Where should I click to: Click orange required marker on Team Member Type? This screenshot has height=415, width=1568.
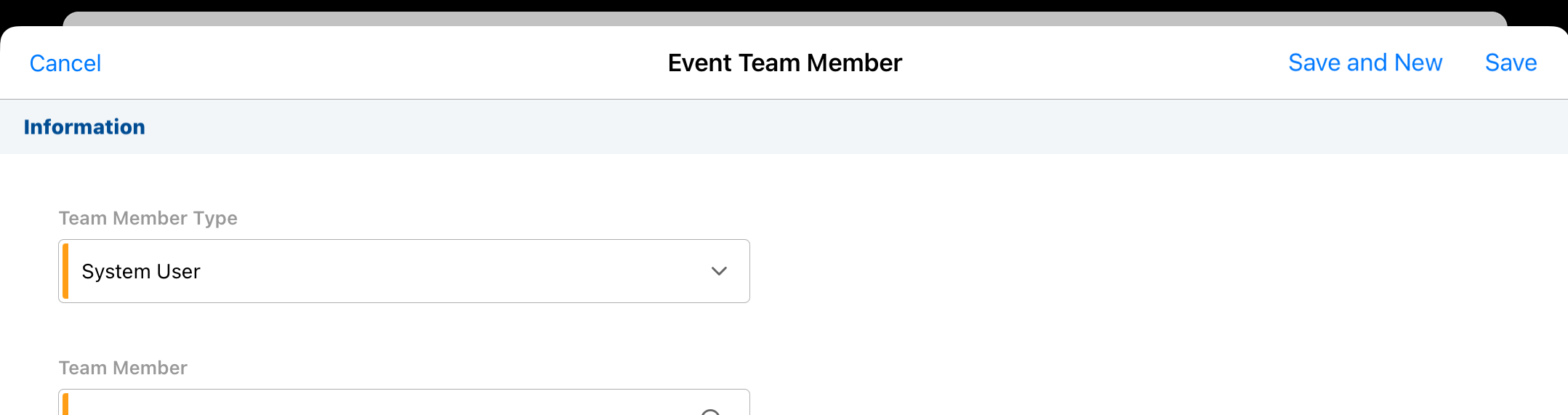coord(65,271)
